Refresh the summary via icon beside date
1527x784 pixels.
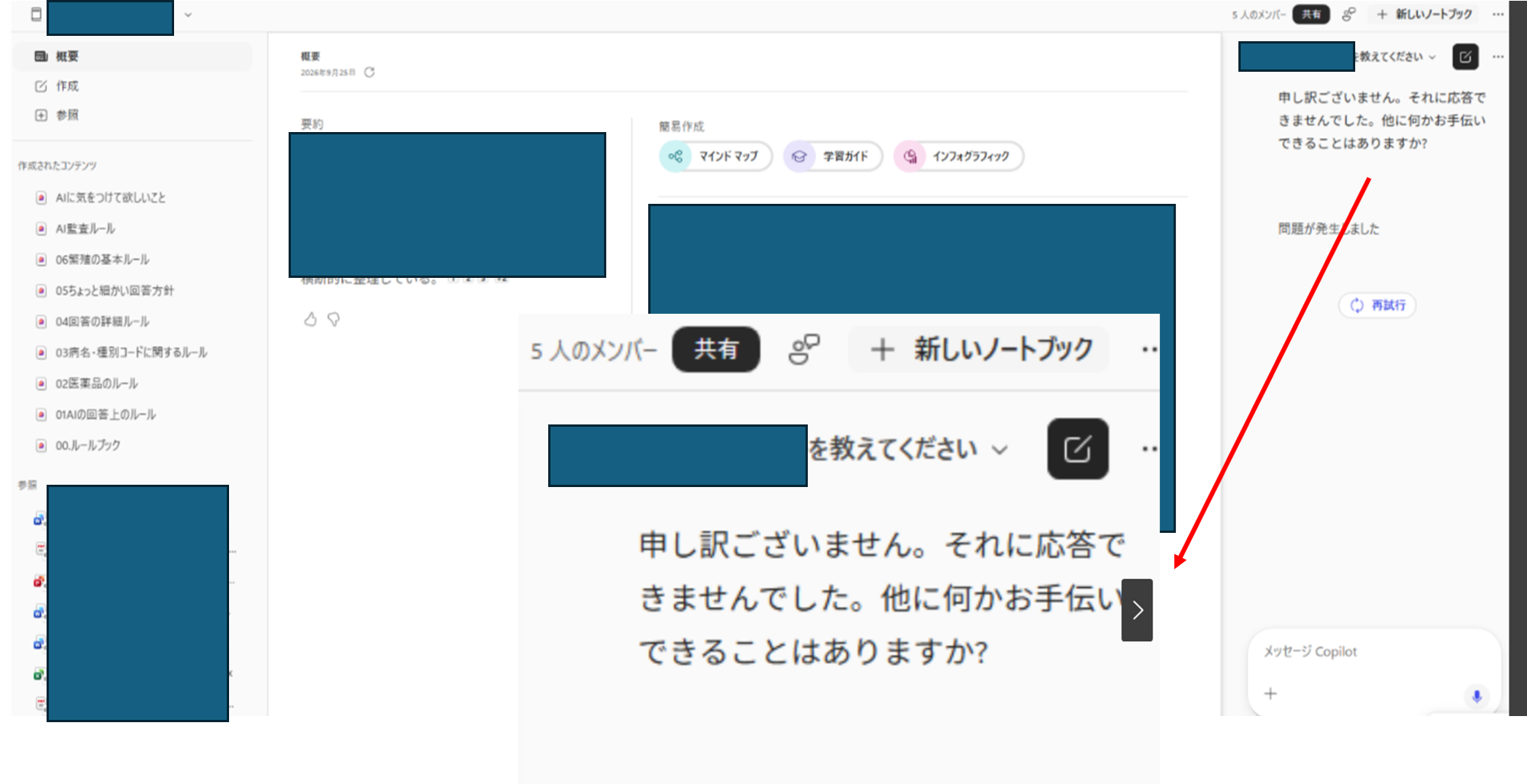tap(370, 73)
